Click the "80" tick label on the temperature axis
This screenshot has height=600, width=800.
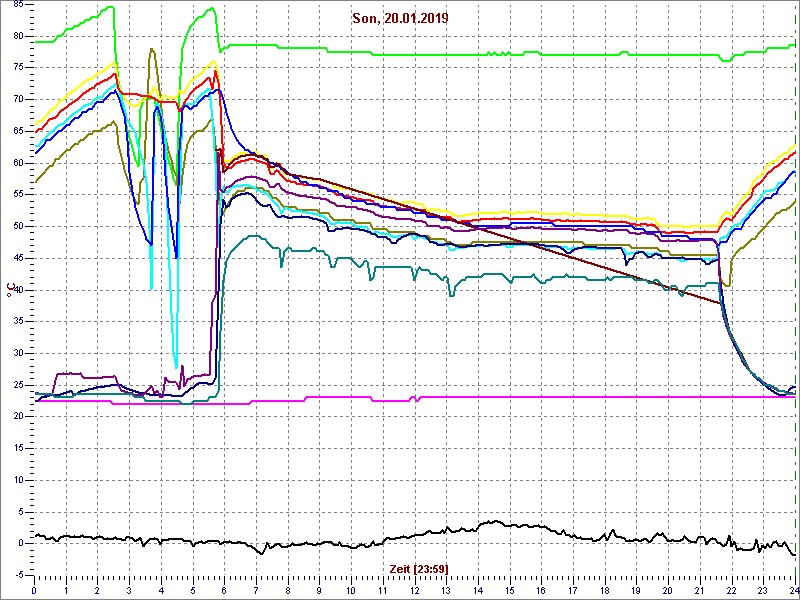pyautogui.click(x=17, y=36)
